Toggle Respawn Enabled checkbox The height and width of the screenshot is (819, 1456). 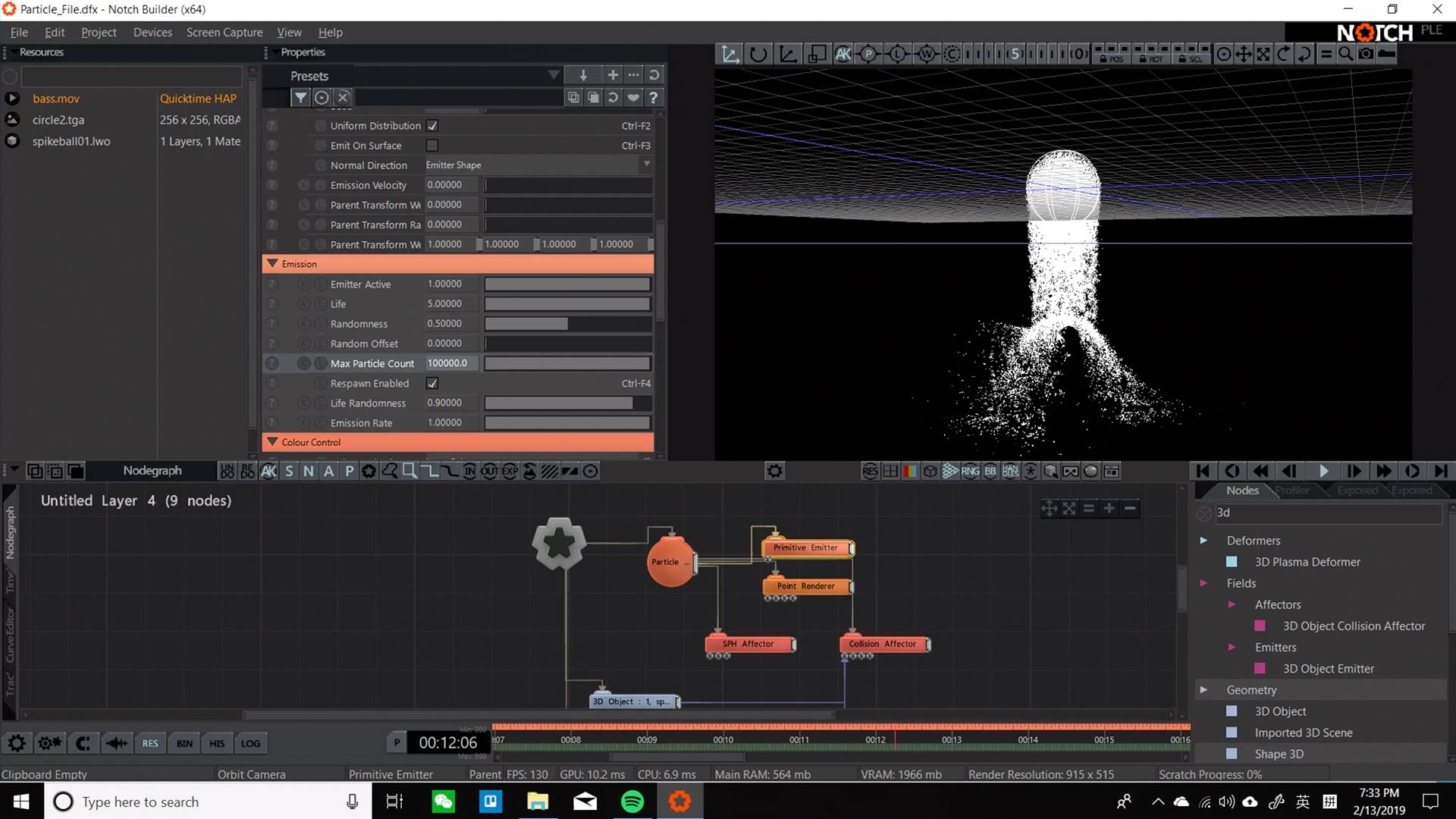432,384
